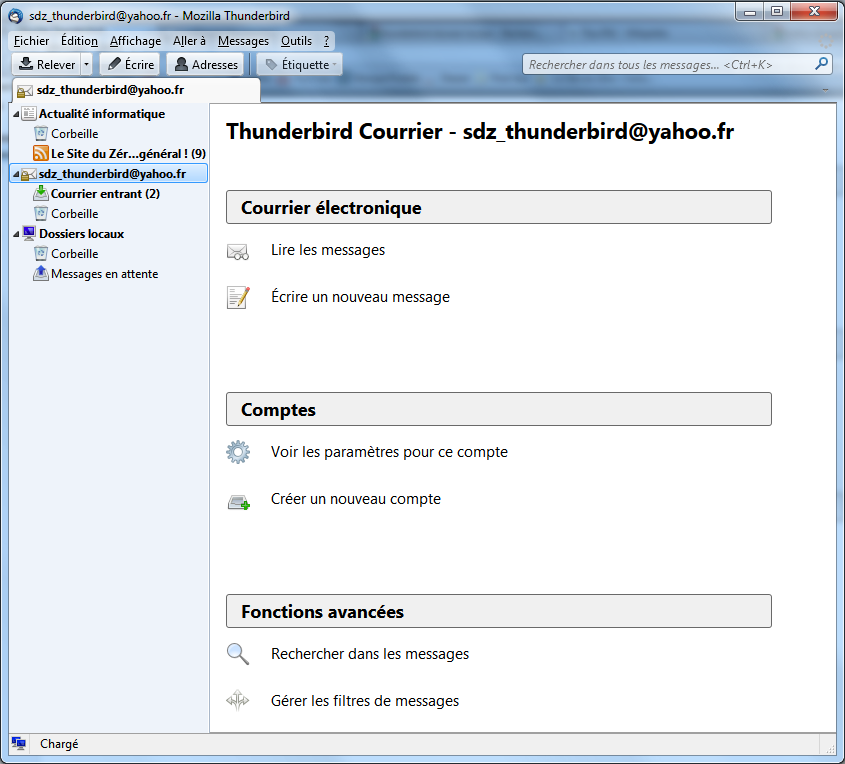Open the Fichier menu
Screen dimensions: 845x764
(x=31, y=41)
